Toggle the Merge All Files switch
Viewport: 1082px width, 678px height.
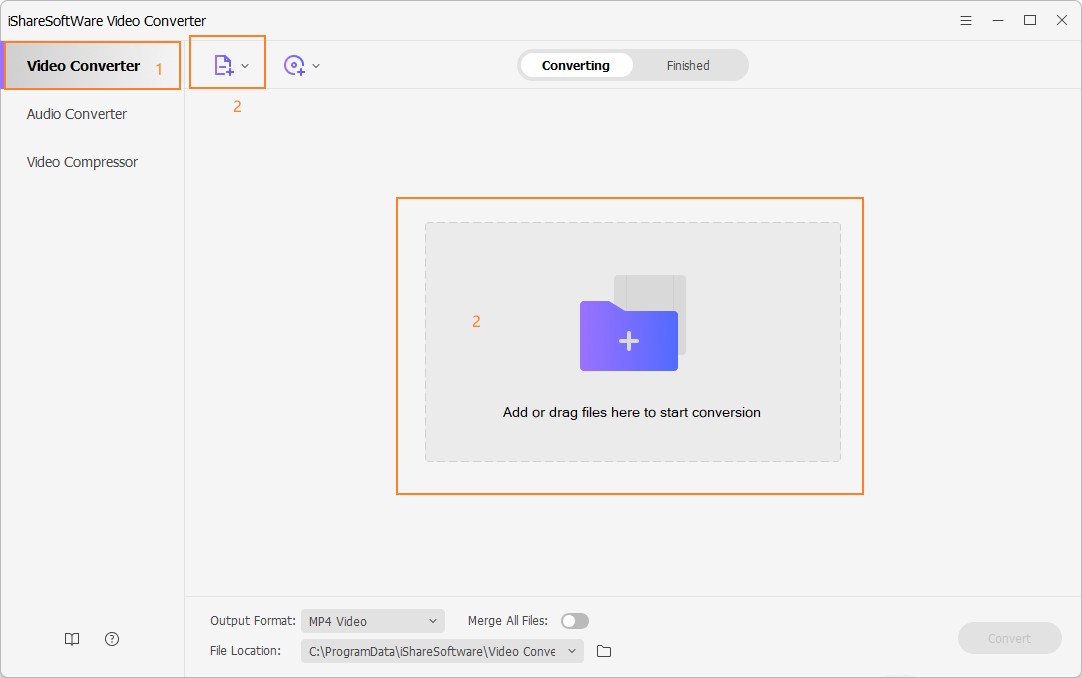tap(575, 620)
